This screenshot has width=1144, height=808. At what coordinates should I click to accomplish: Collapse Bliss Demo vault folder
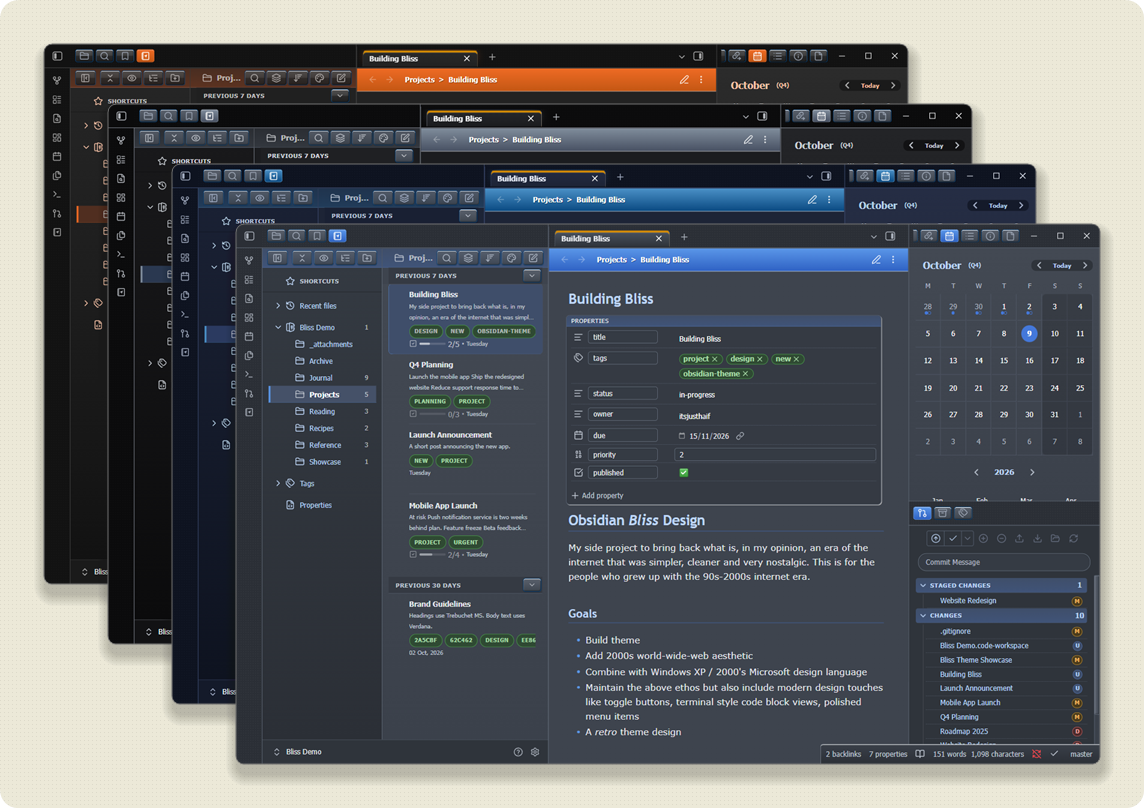[x=278, y=327]
